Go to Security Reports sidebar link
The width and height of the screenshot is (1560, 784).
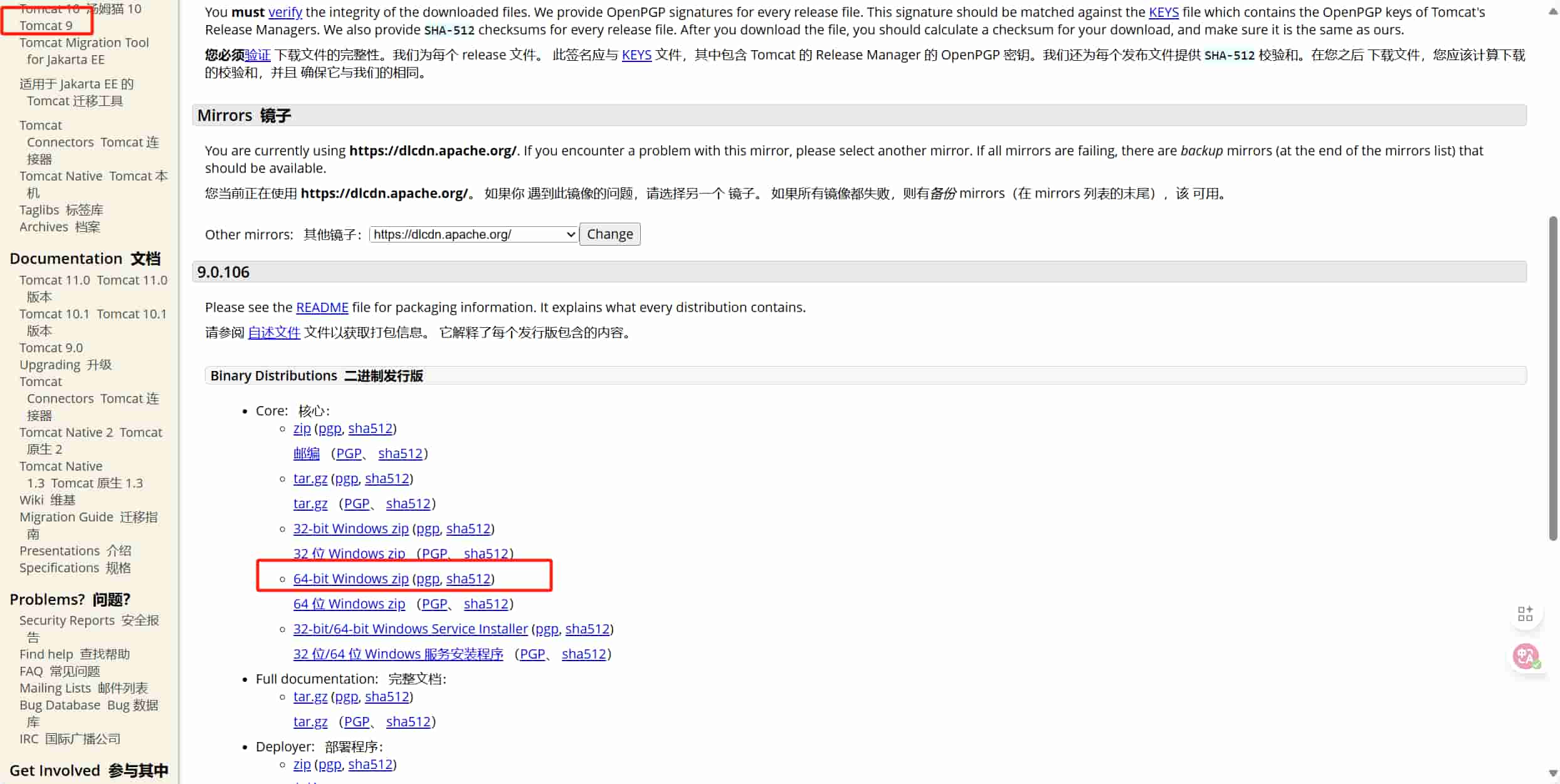click(66, 620)
